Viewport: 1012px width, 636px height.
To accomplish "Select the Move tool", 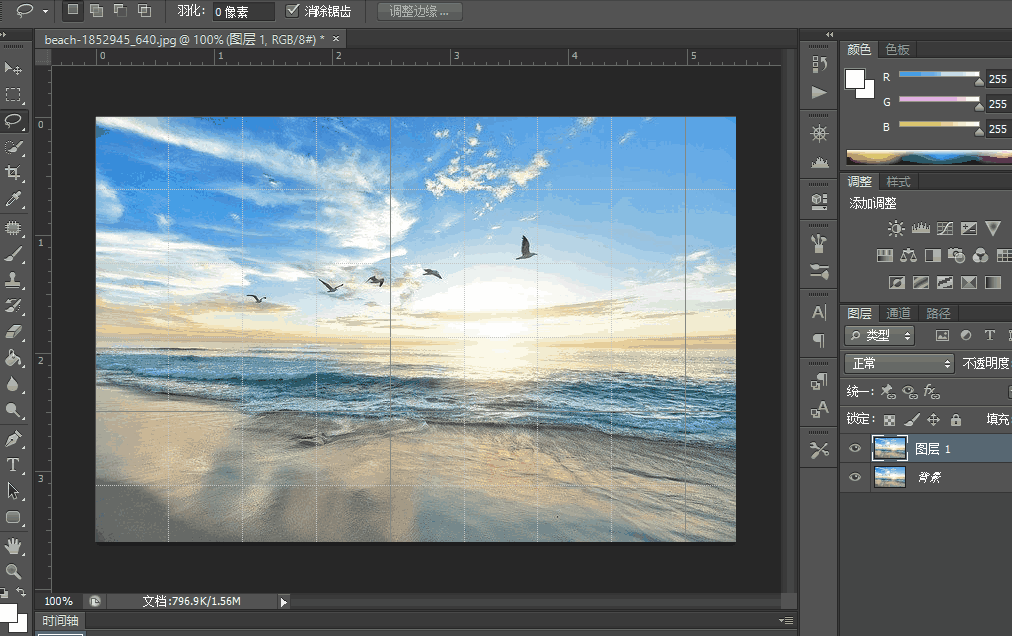I will click(13, 68).
